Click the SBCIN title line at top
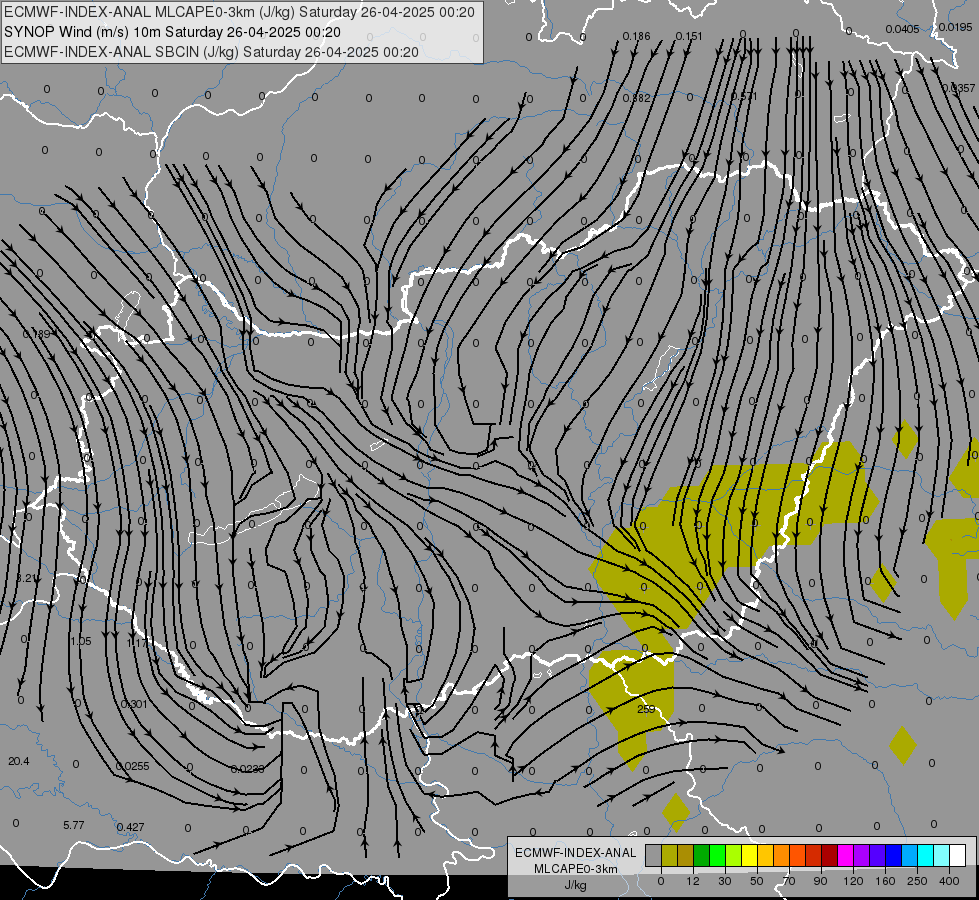Screen dimensions: 979x900 tap(211, 52)
